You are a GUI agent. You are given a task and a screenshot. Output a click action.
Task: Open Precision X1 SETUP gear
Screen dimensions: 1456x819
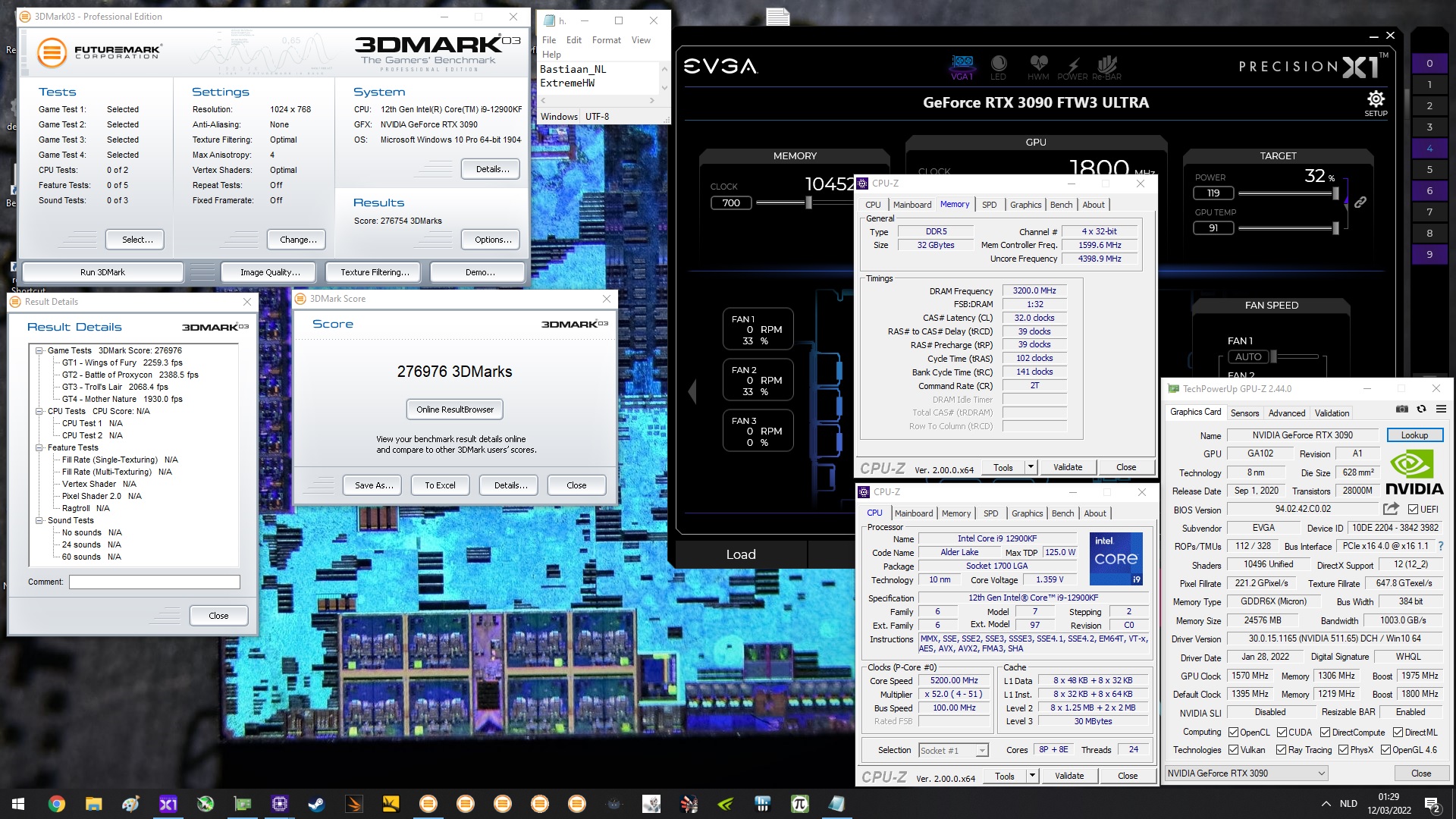1376,103
